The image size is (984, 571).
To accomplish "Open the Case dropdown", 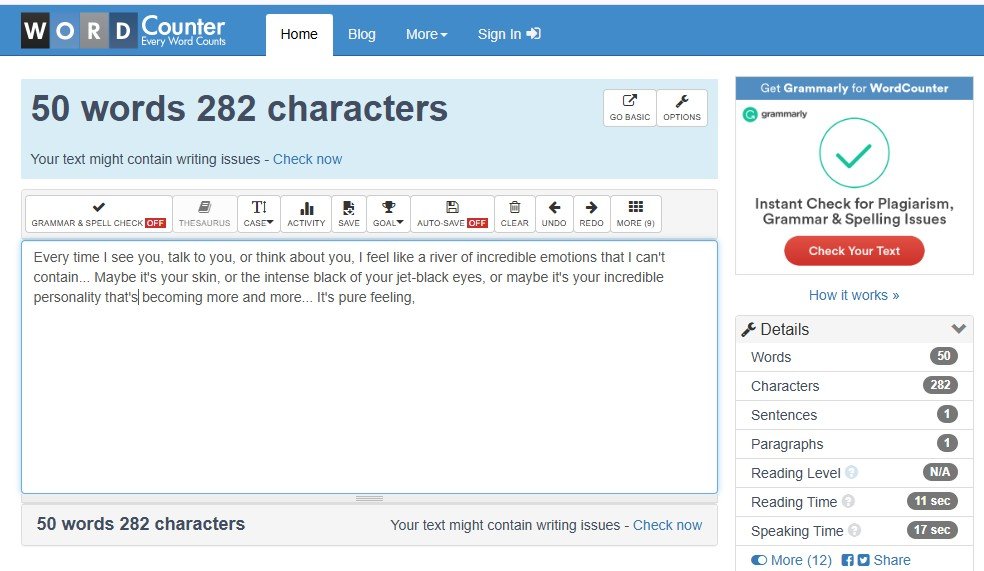I will [x=259, y=214].
